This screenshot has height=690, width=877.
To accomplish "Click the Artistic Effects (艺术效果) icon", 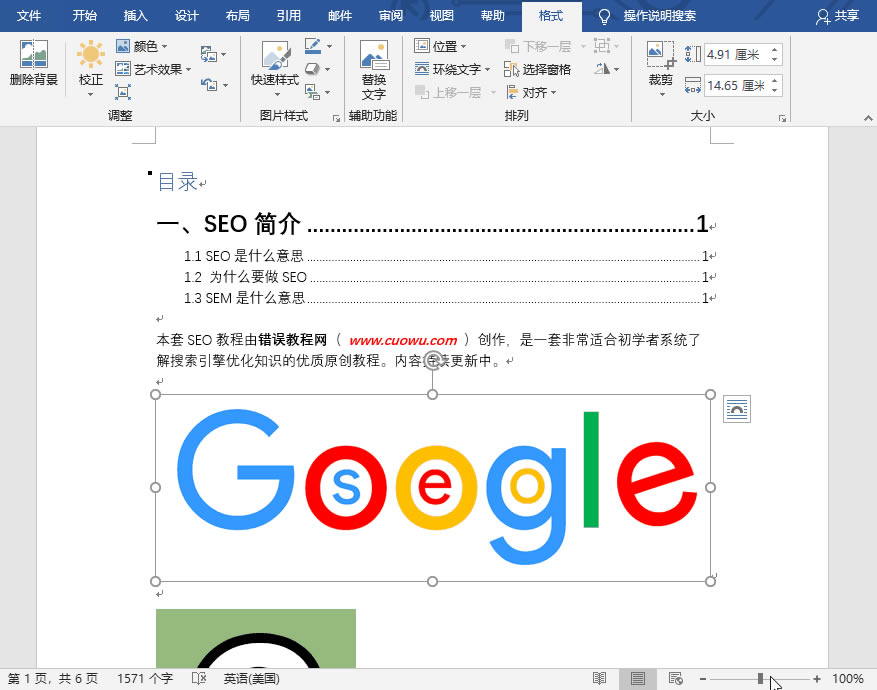I will [x=122, y=69].
